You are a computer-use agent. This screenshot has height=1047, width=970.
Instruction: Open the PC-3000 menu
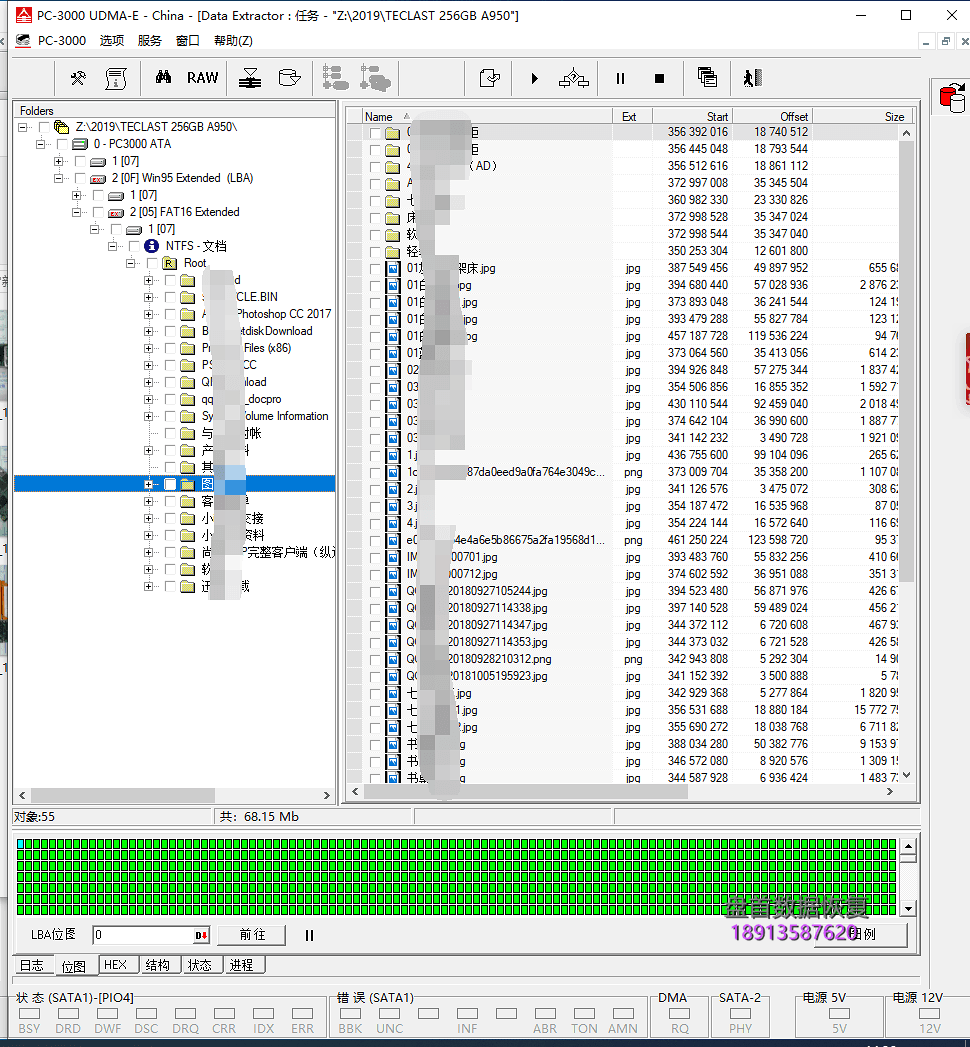pos(61,41)
